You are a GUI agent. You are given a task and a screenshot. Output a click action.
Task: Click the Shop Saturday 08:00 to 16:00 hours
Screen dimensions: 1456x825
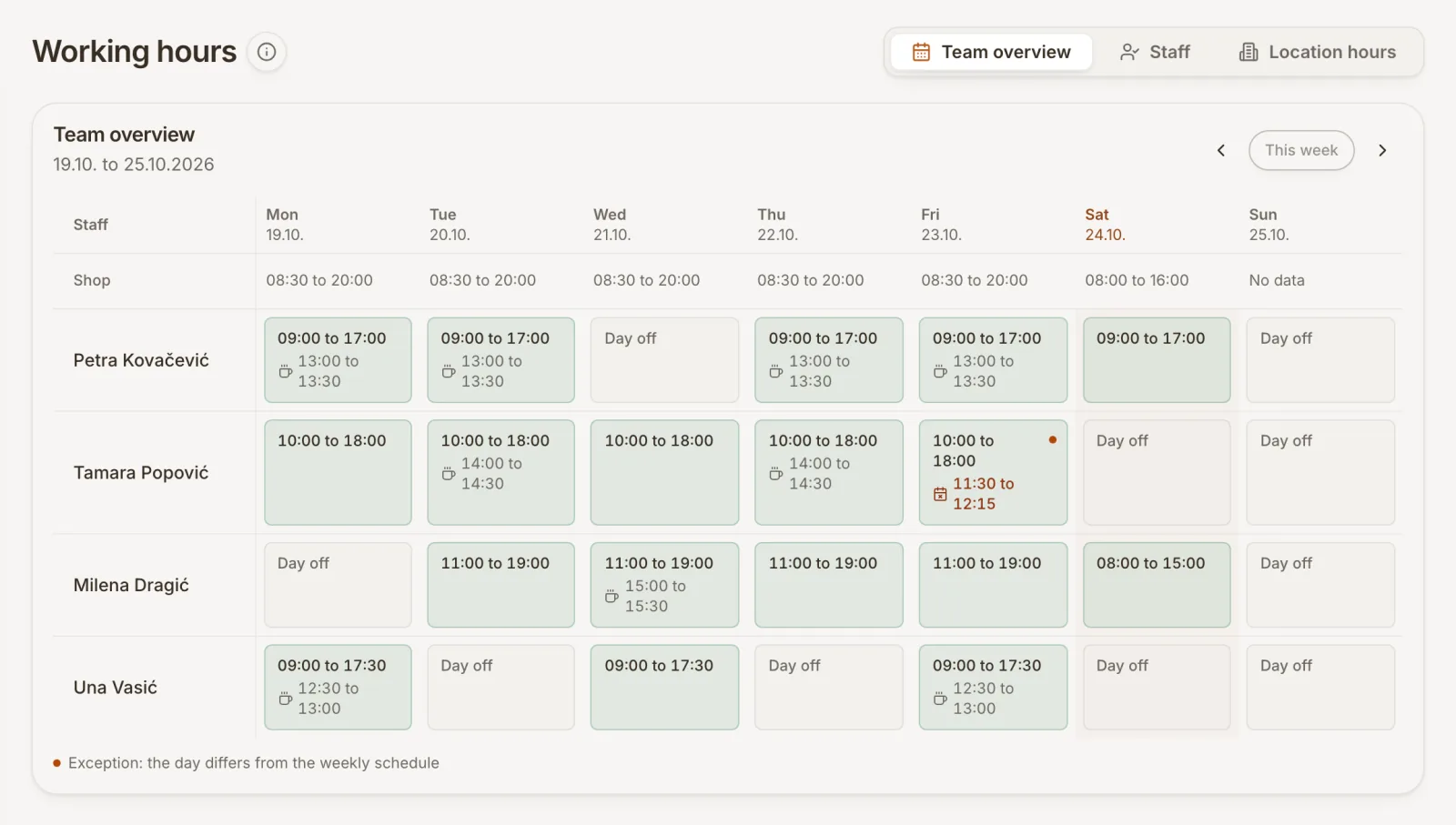pyautogui.click(x=1137, y=280)
